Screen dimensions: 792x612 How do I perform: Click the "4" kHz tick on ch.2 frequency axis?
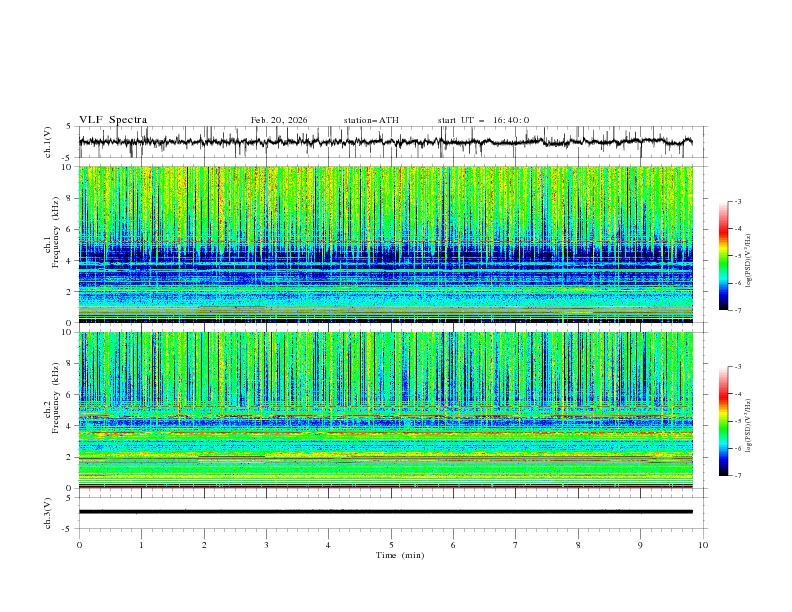tap(70, 426)
